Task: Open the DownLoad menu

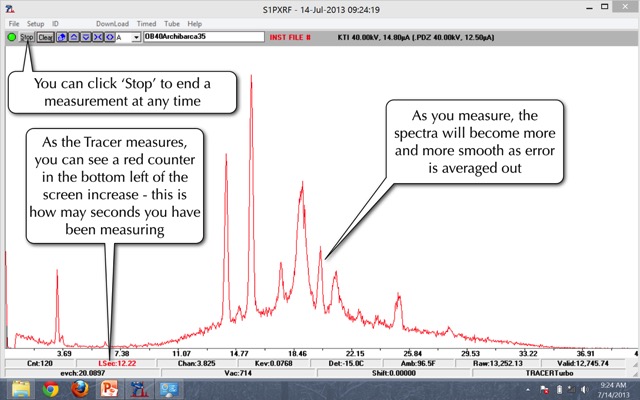Action: pos(112,23)
